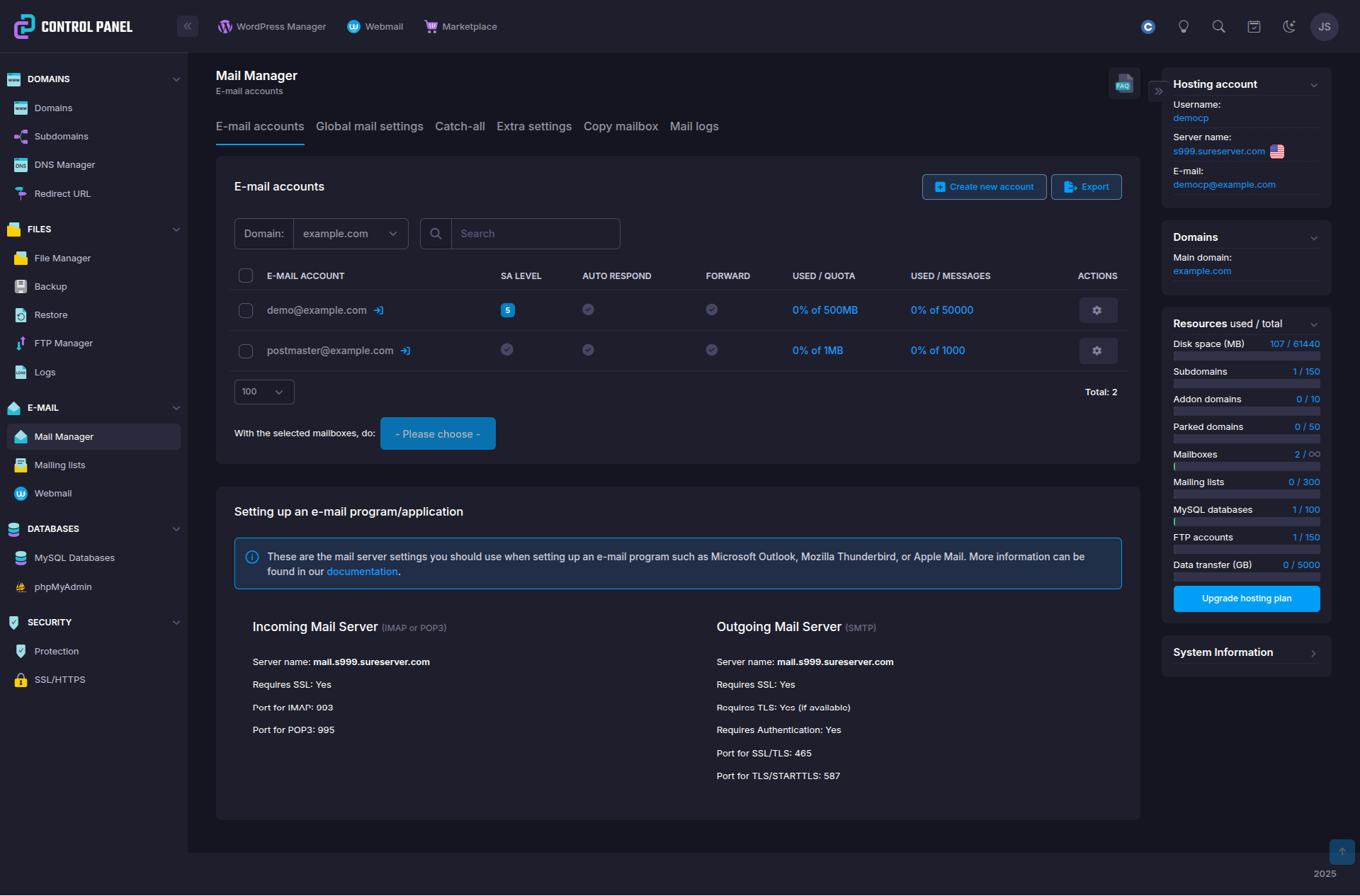Open the 100 rows-per-page dropdown
This screenshot has height=896, width=1360.
264,392
